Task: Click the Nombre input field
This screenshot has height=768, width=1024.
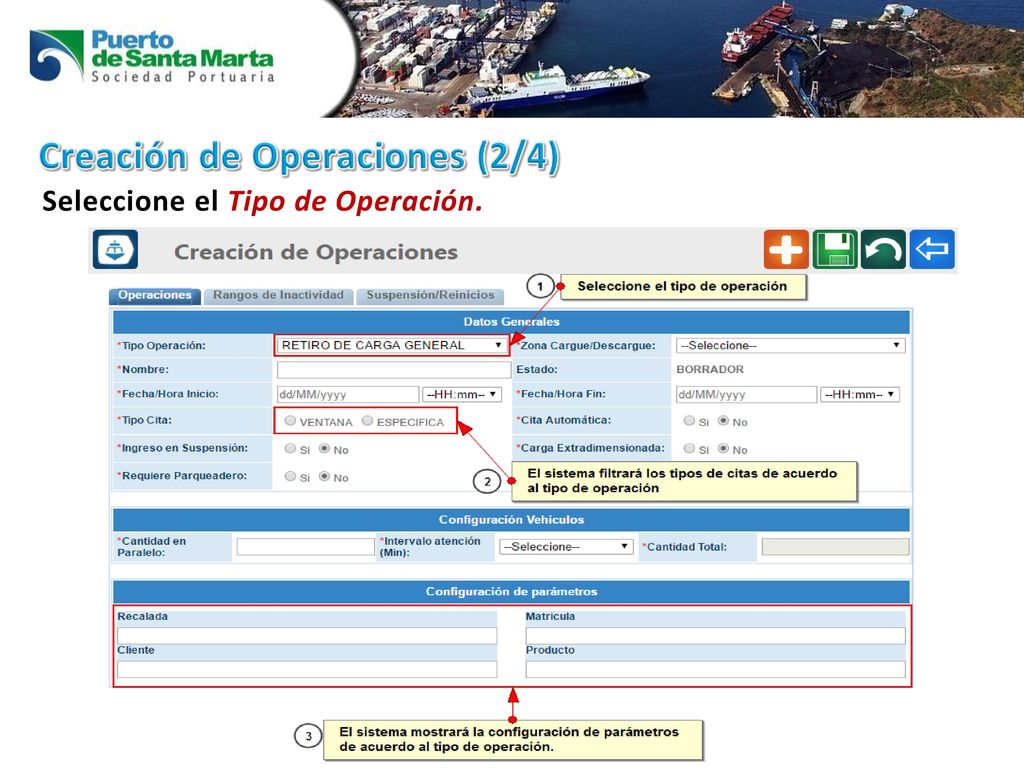Action: pyautogui.click(x=394, y=370)
